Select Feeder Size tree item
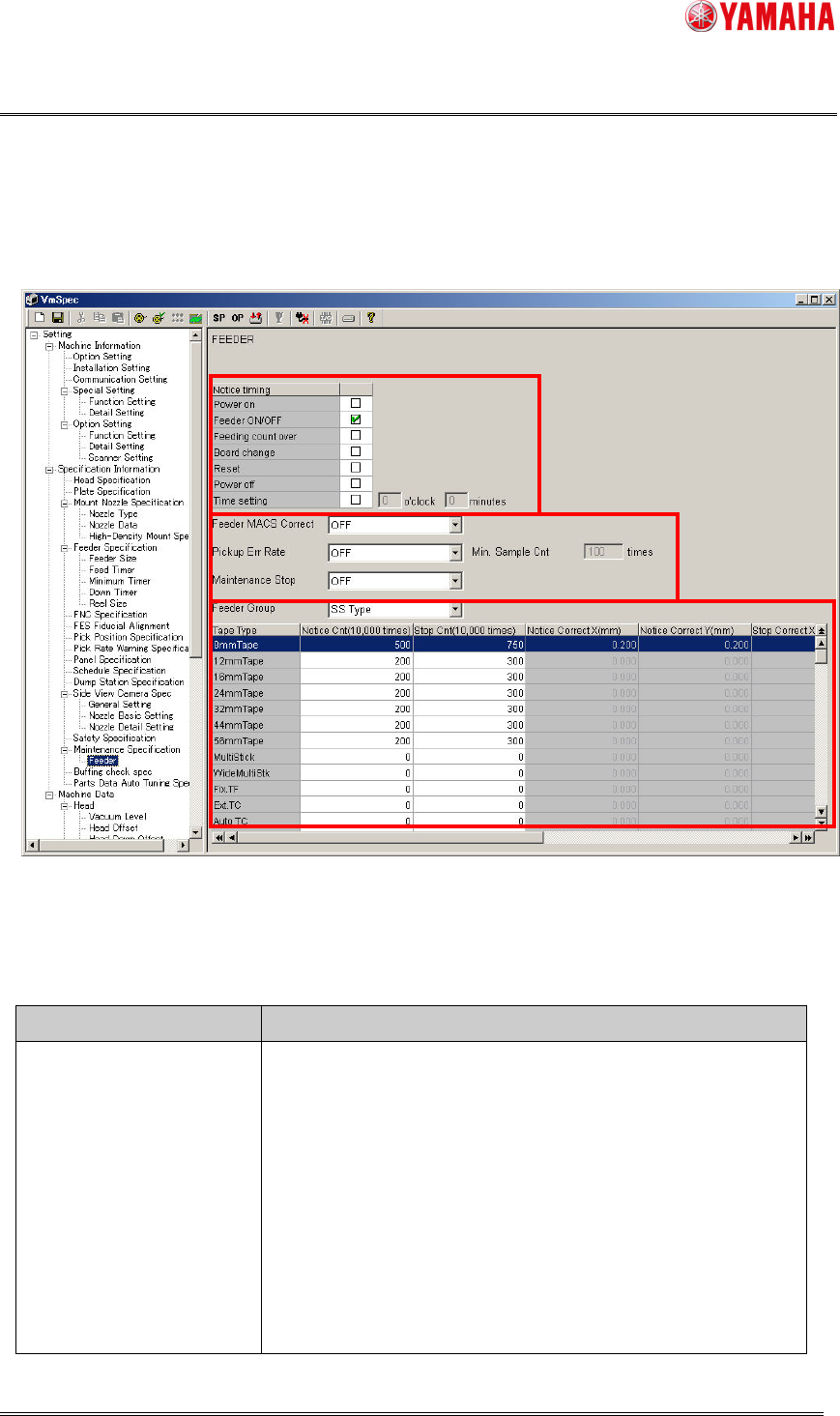This screenshot has height=1416, width=840. 113,559
